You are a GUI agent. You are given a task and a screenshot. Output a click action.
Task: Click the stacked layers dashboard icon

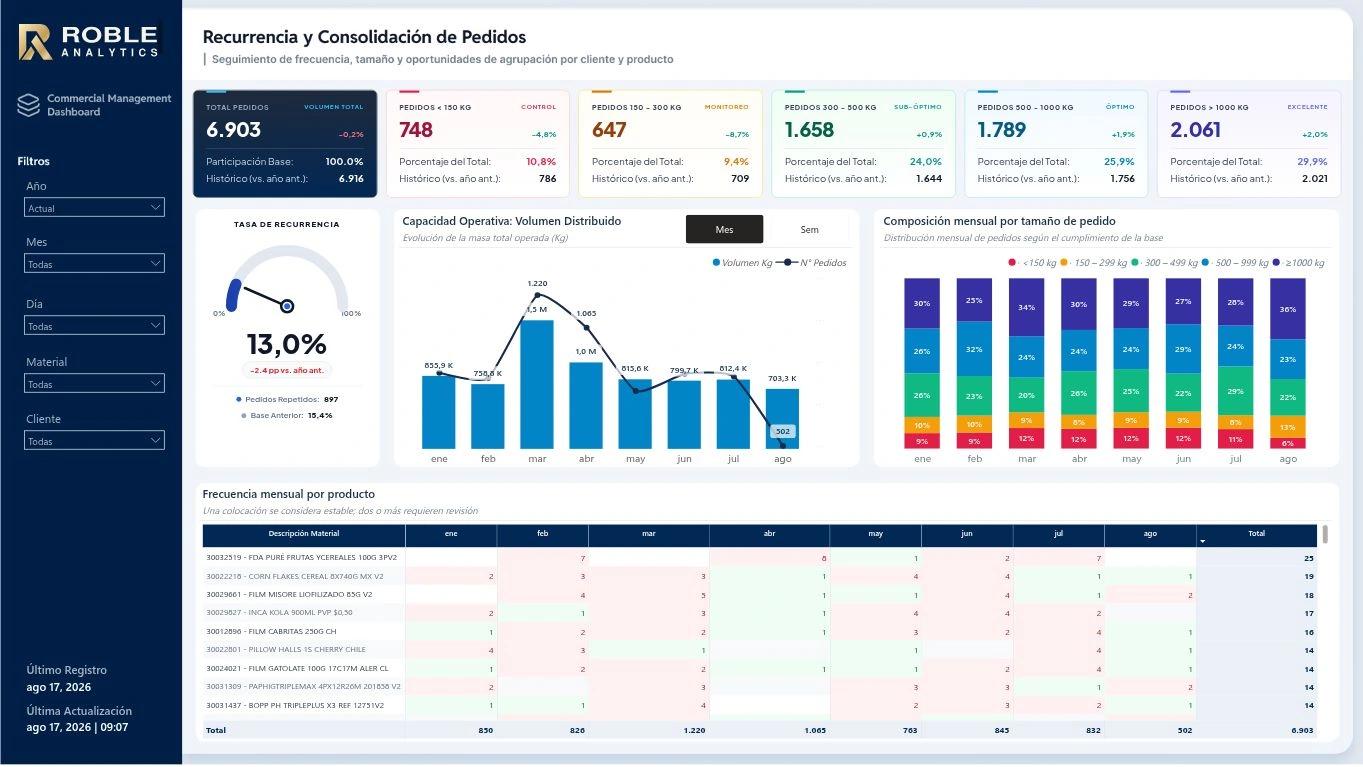(x=28, y=105)
